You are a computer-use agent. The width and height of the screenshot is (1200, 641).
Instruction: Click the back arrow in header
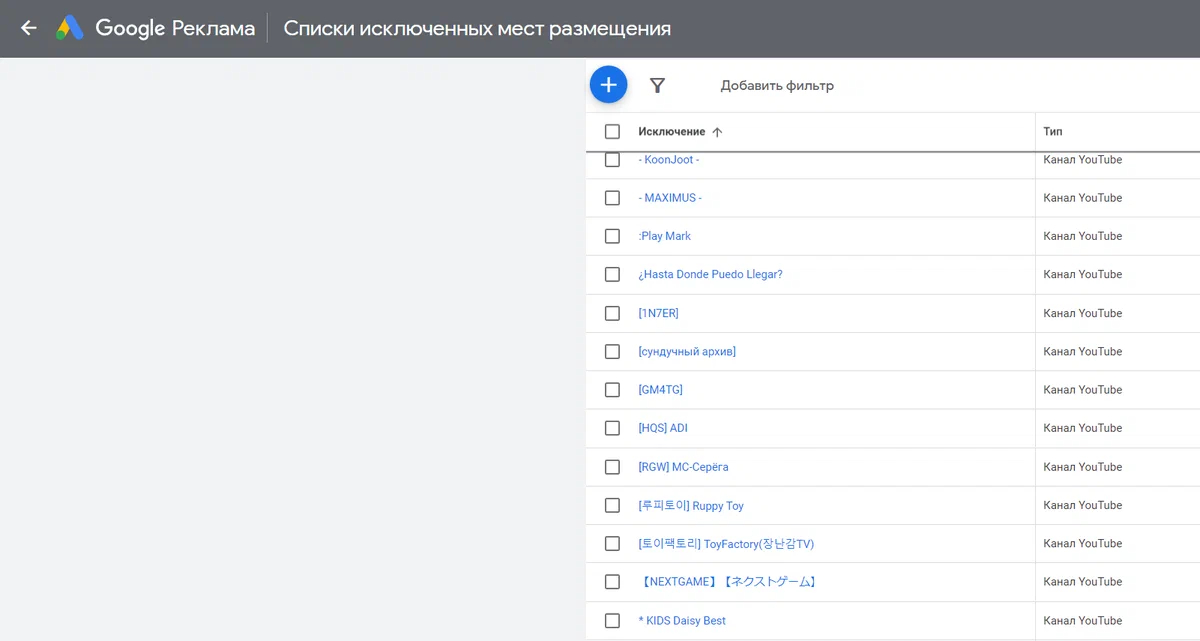tap(29, 28)
